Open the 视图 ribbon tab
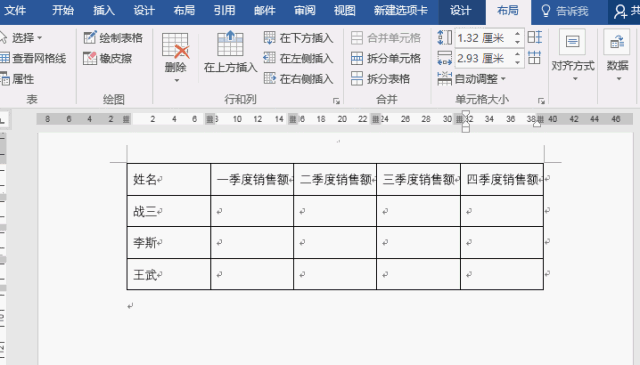The width and height of the screenshot is (640, 365). (345, 11)
